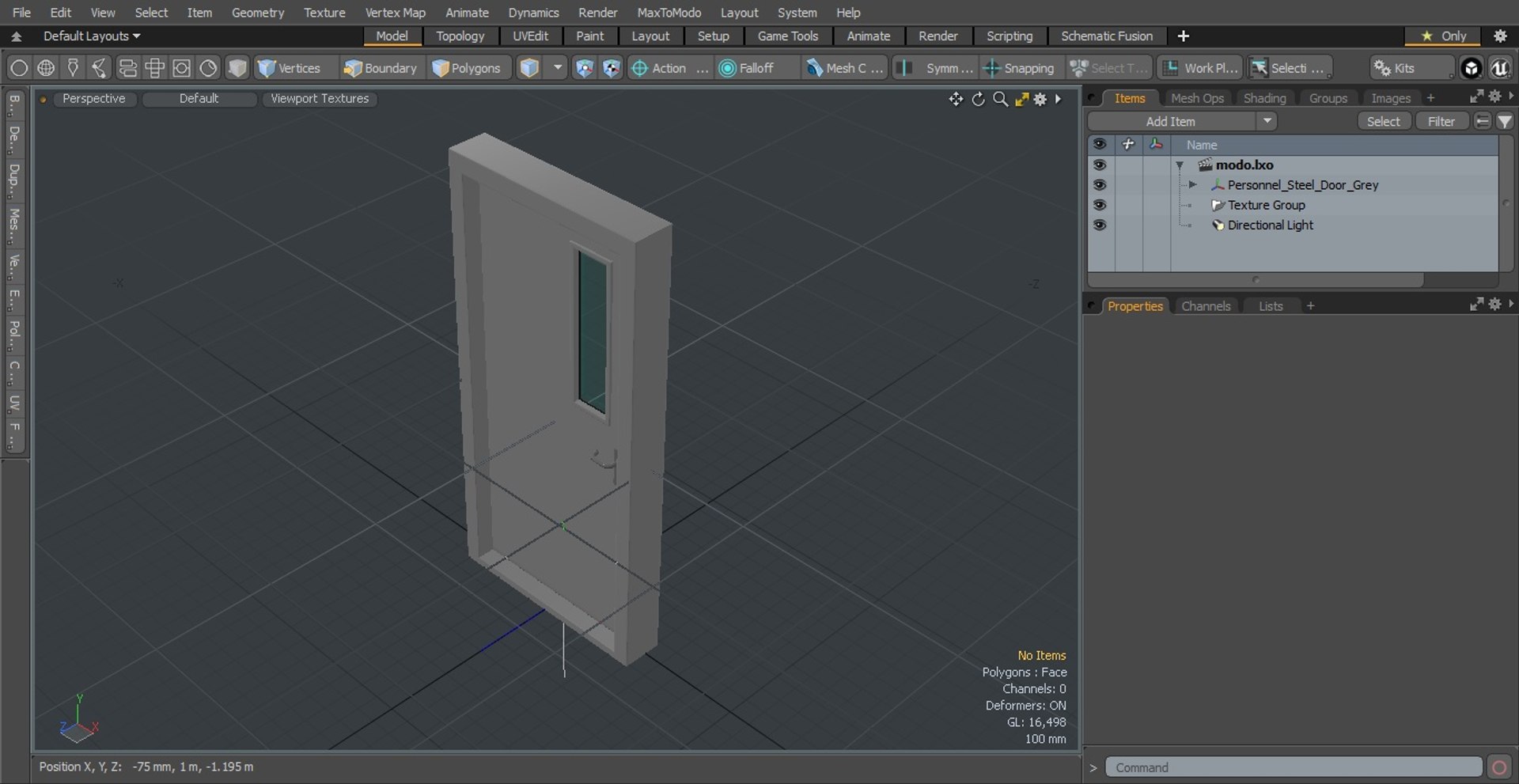Switch to the Images tab
1519x784 pixels.
pyautogui.click(x=1390, y=98)
